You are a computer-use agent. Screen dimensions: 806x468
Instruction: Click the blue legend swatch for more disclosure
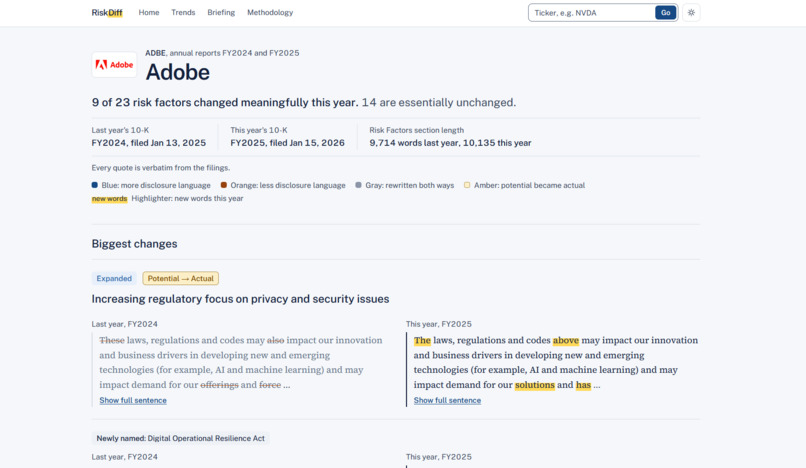coord(95,185)
